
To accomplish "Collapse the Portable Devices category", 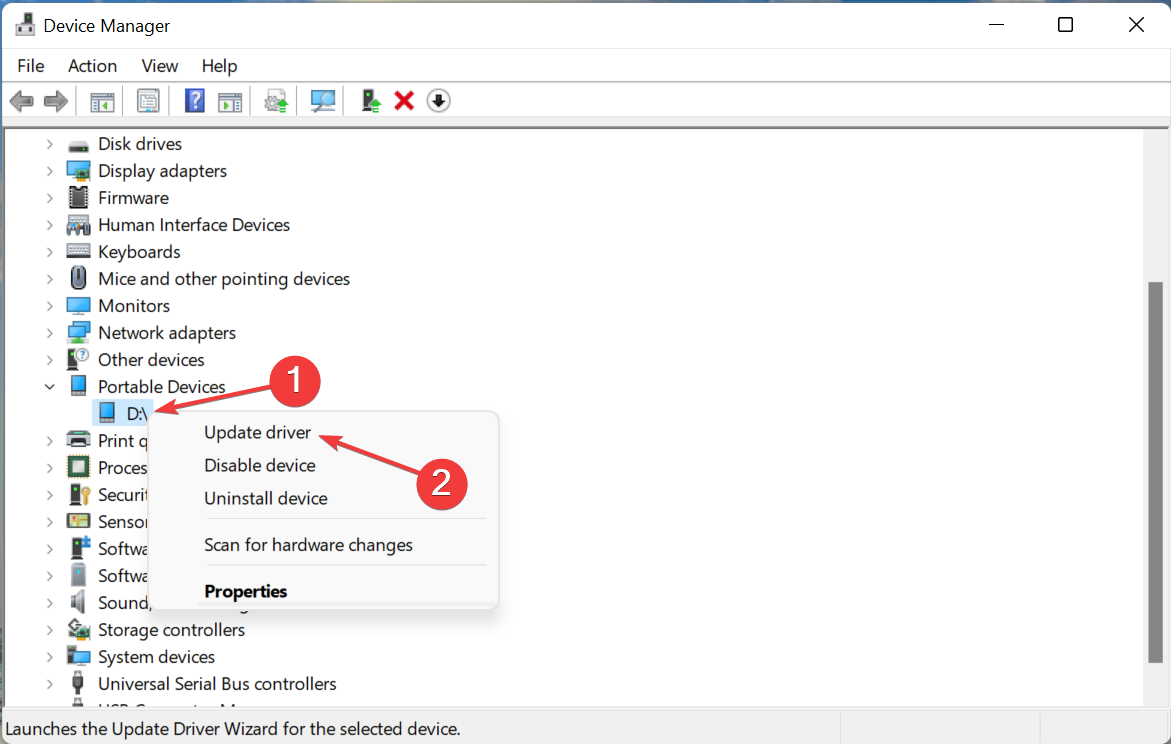I will (50, 387).
